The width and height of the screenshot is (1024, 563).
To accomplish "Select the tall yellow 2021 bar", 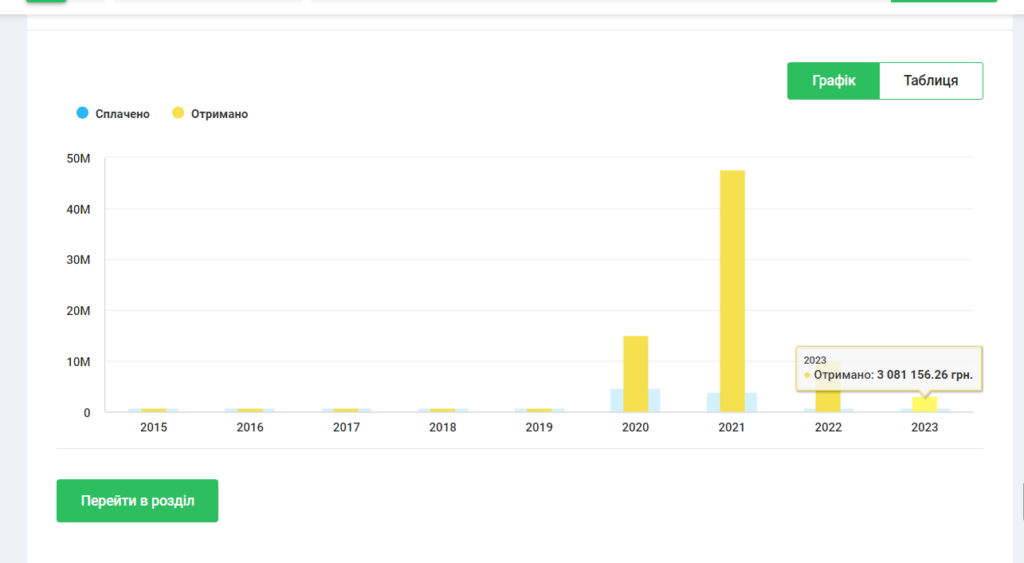I will pyautogui.click(x=732, y=290).
